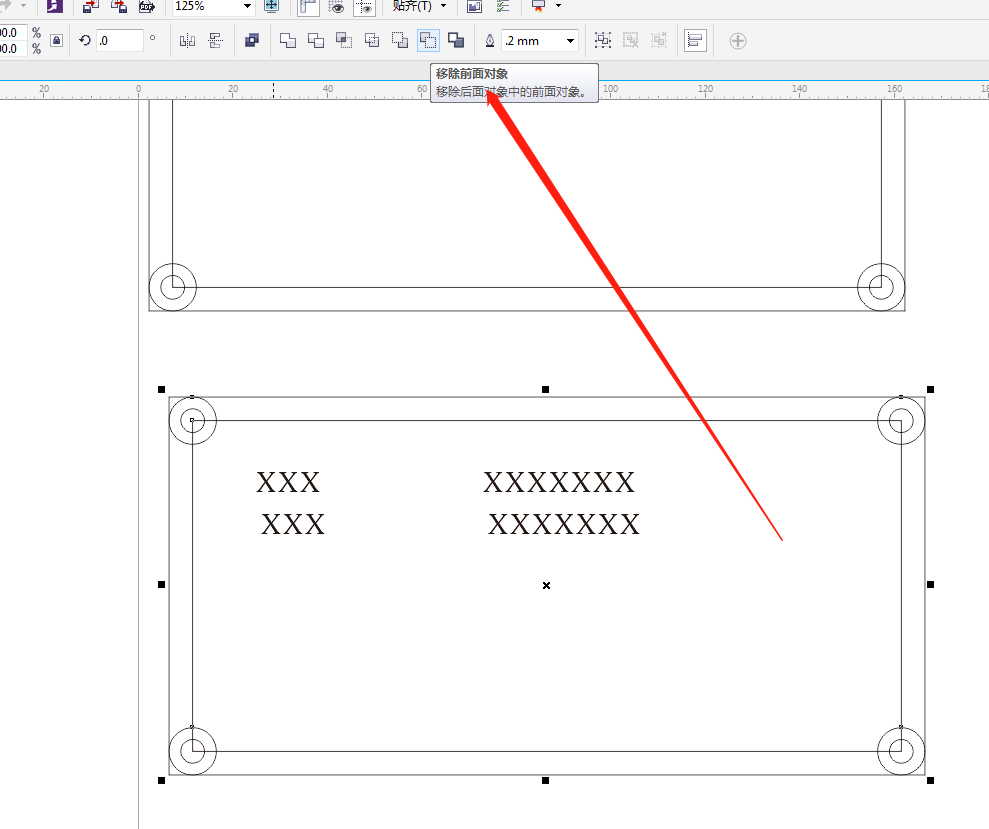Click the Application Launcher icon

pyautogui.click(x=538, y=6)
